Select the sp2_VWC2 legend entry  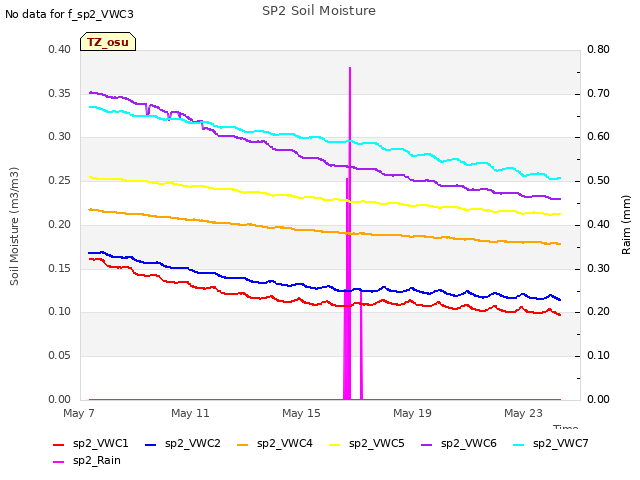[183, 443]
